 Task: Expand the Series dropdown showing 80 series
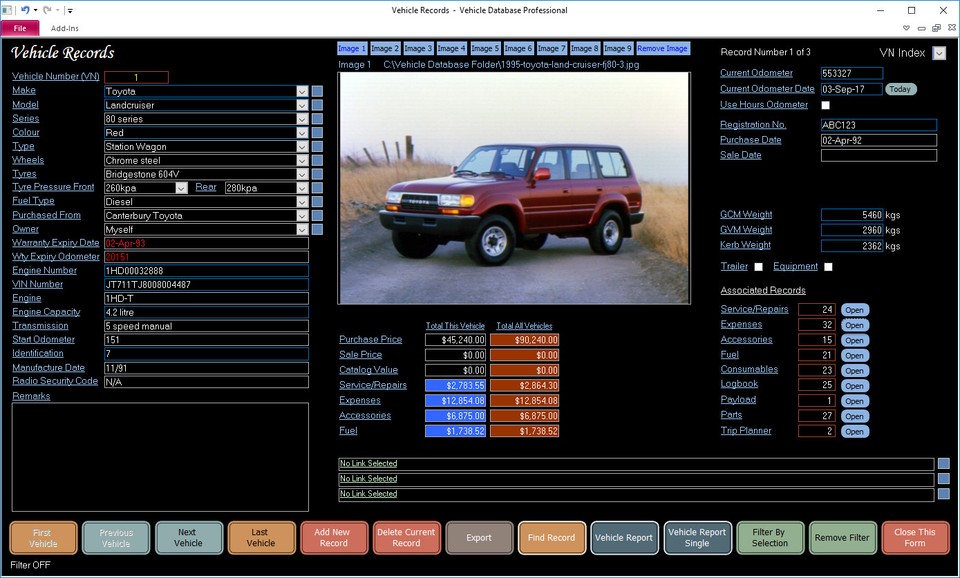(x=302, y=119)
